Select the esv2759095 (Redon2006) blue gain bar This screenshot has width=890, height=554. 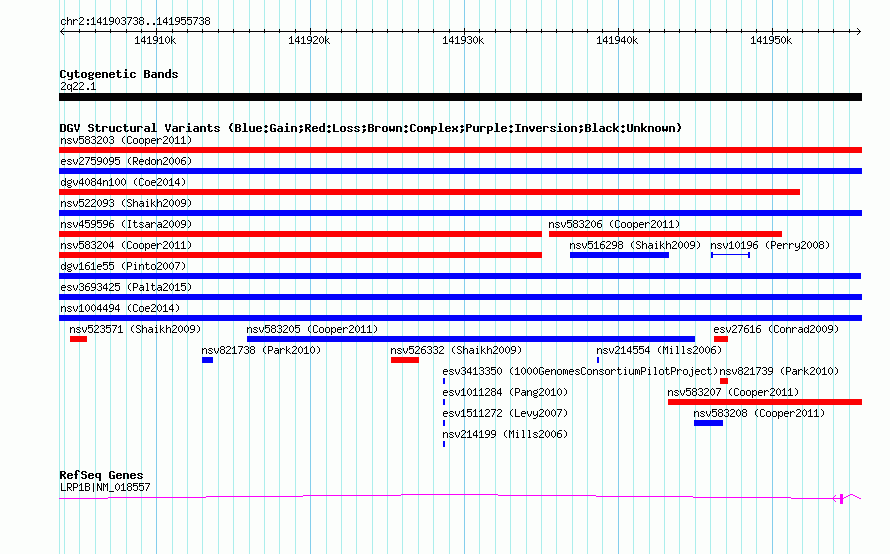(x=460, y=171)
